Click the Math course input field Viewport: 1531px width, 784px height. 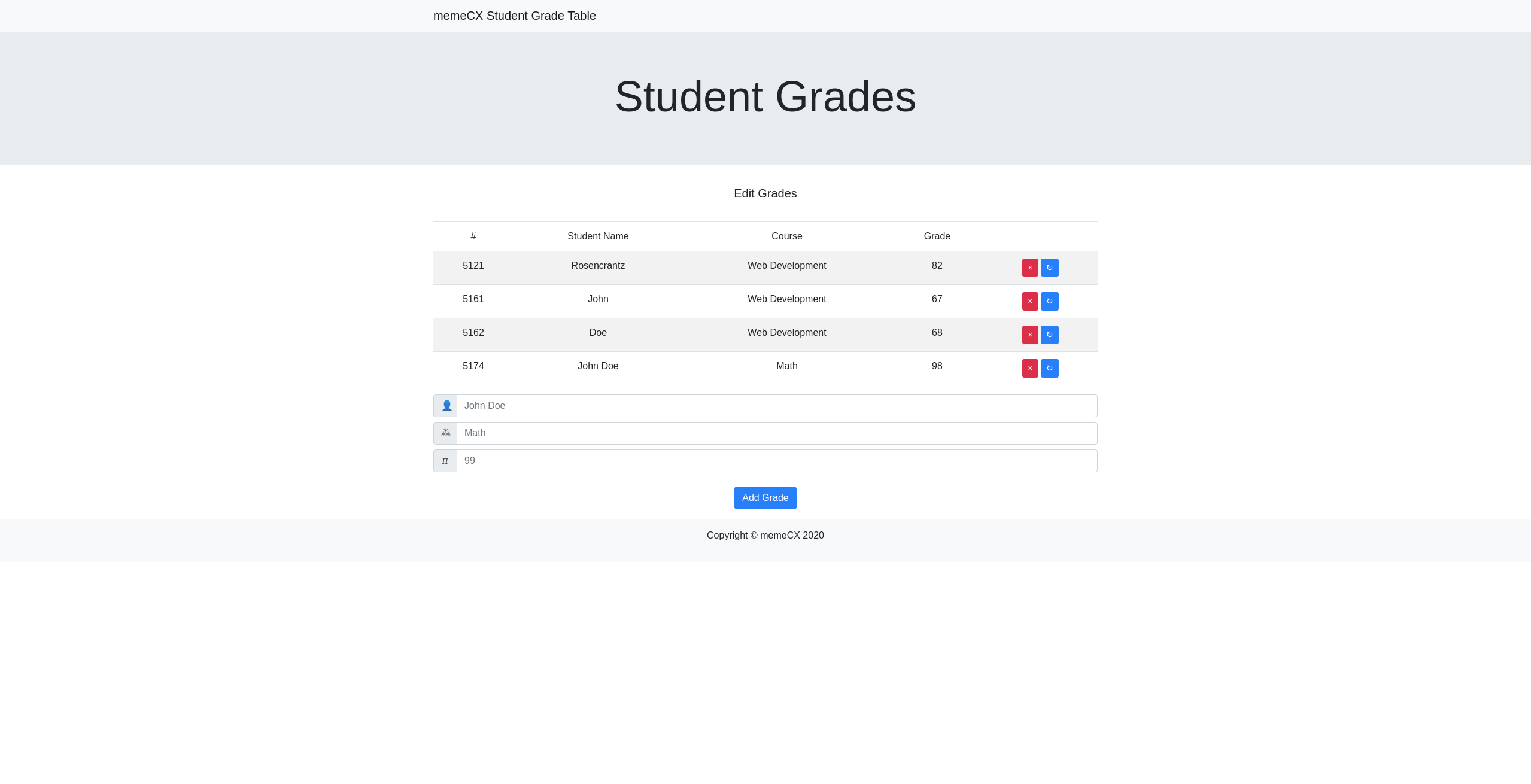click(777, 433)
